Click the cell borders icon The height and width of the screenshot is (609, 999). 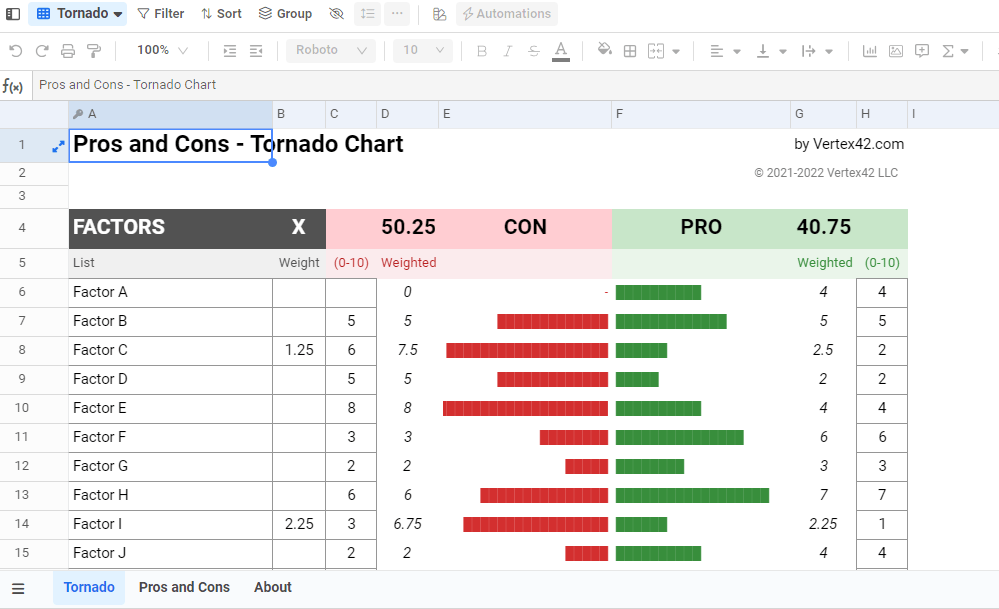tap(630, 51)
